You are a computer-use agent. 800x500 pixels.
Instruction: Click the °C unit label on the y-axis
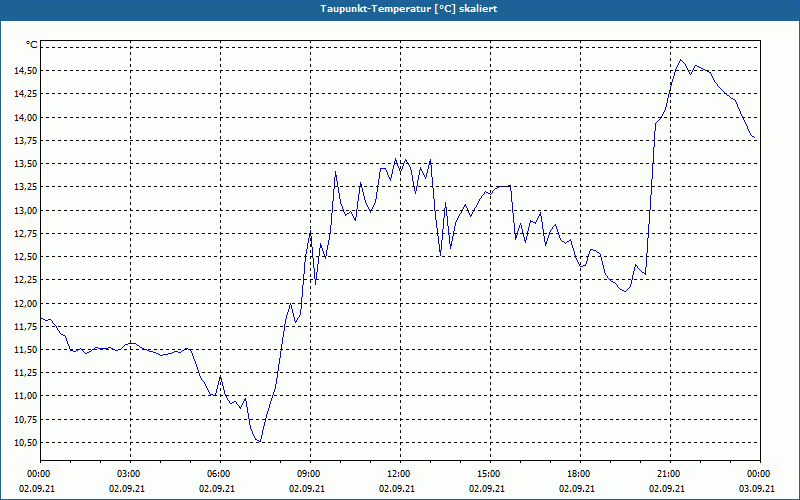(x=32, y=45)
